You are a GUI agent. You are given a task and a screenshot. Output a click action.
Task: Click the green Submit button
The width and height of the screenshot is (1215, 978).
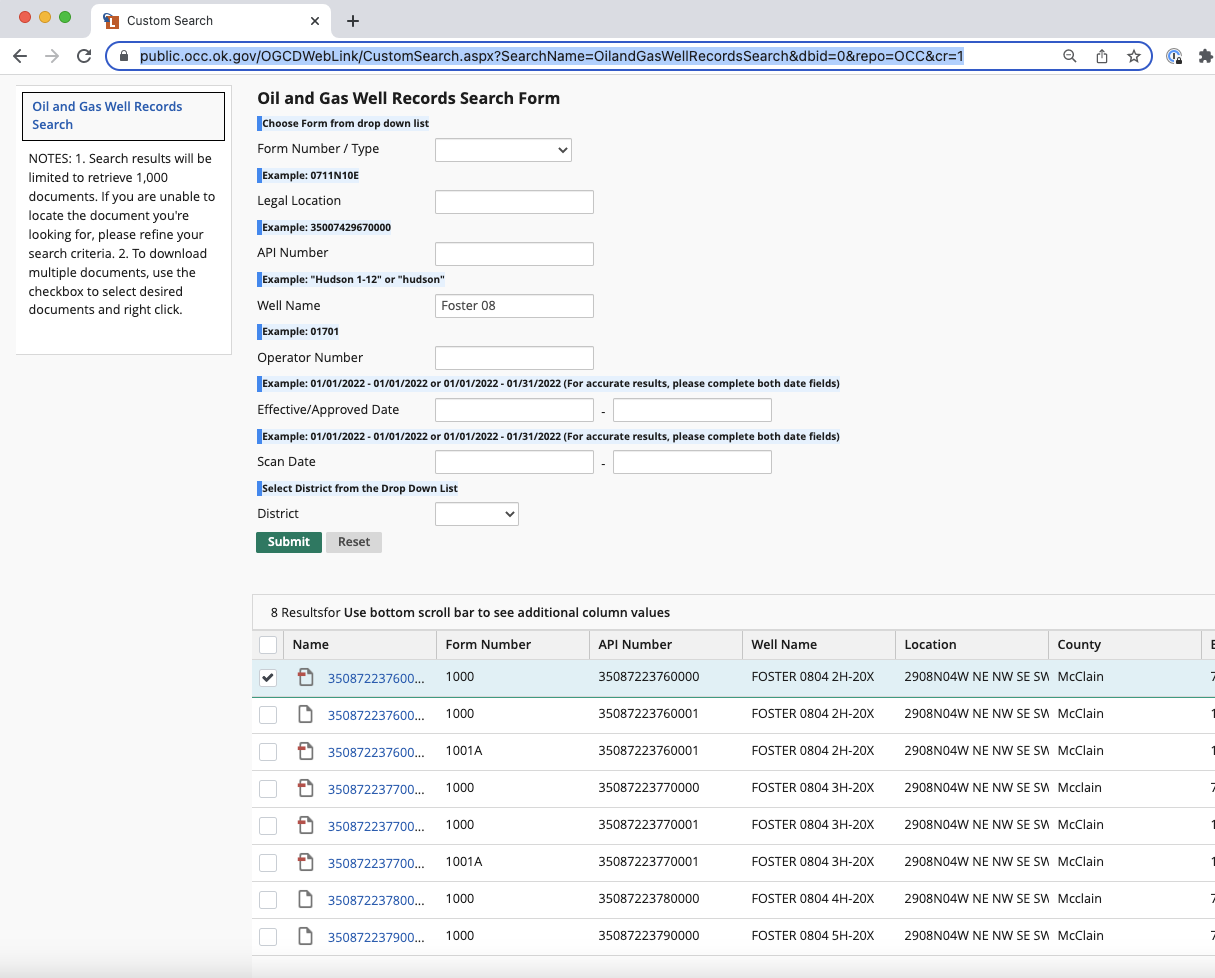click(x=289, y=542)
